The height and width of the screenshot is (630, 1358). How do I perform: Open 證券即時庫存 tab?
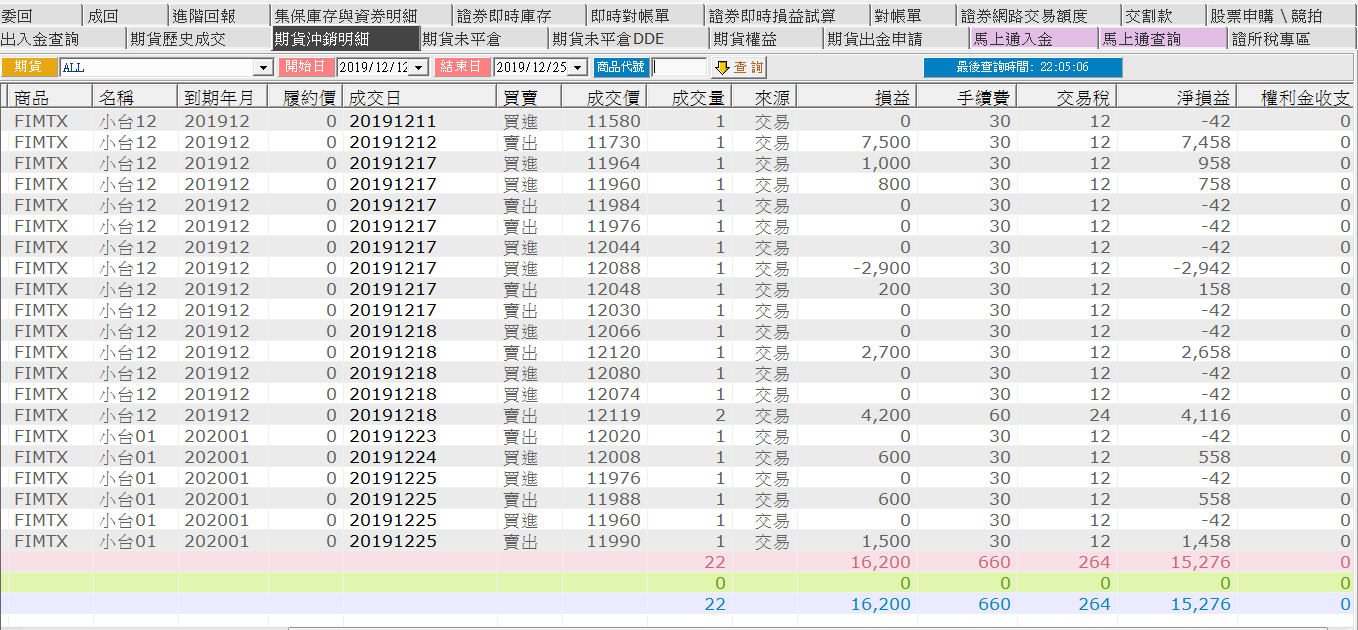point(518,16)
